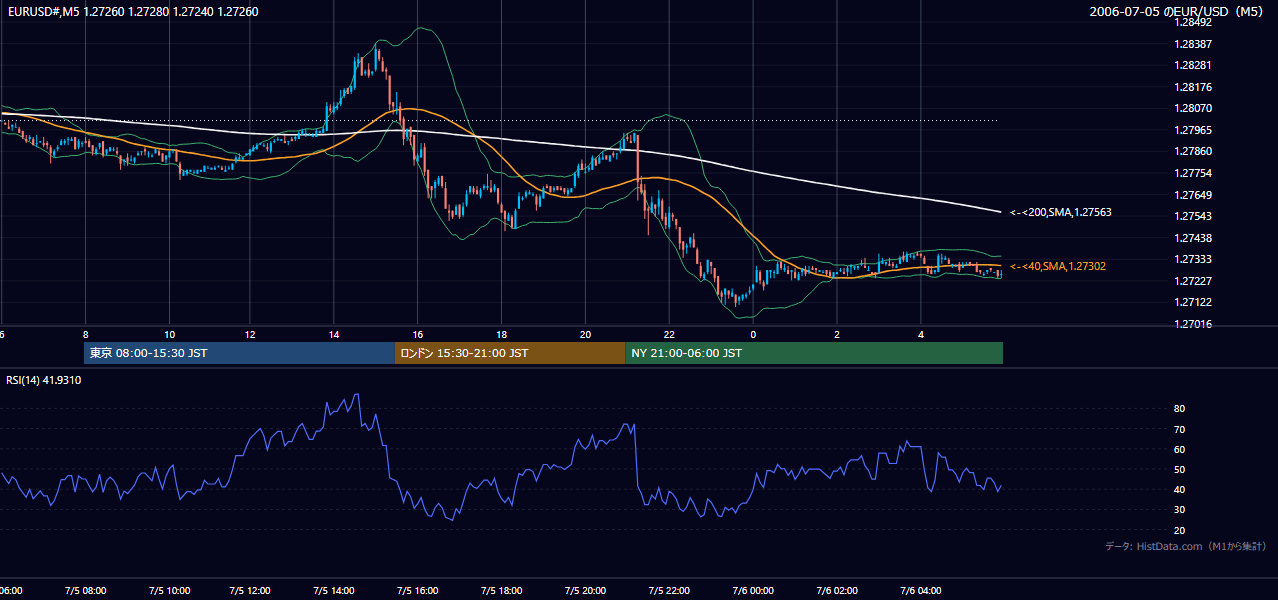Click the 7/5 10:00 time axis label

coord(168,591)
